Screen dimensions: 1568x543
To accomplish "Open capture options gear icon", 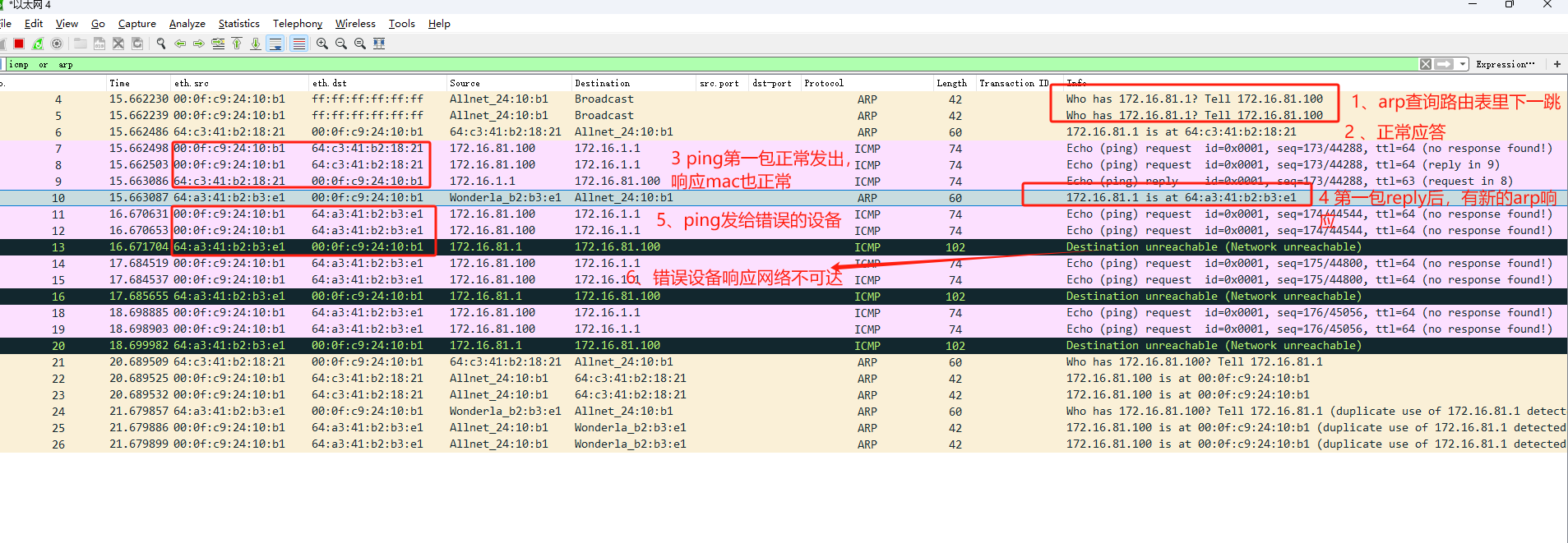I will (x=57, y=44).
